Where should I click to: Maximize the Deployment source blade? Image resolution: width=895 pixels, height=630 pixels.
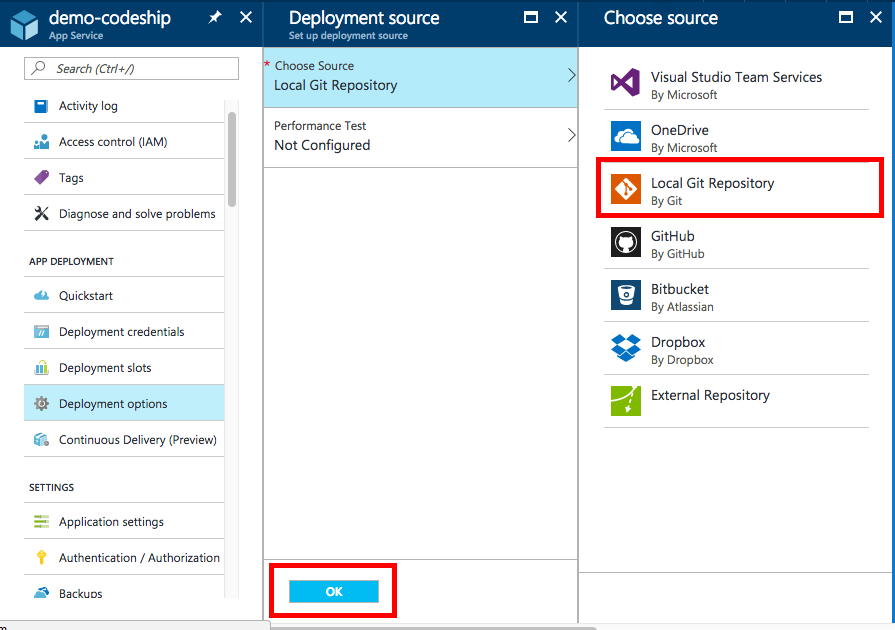531,18
